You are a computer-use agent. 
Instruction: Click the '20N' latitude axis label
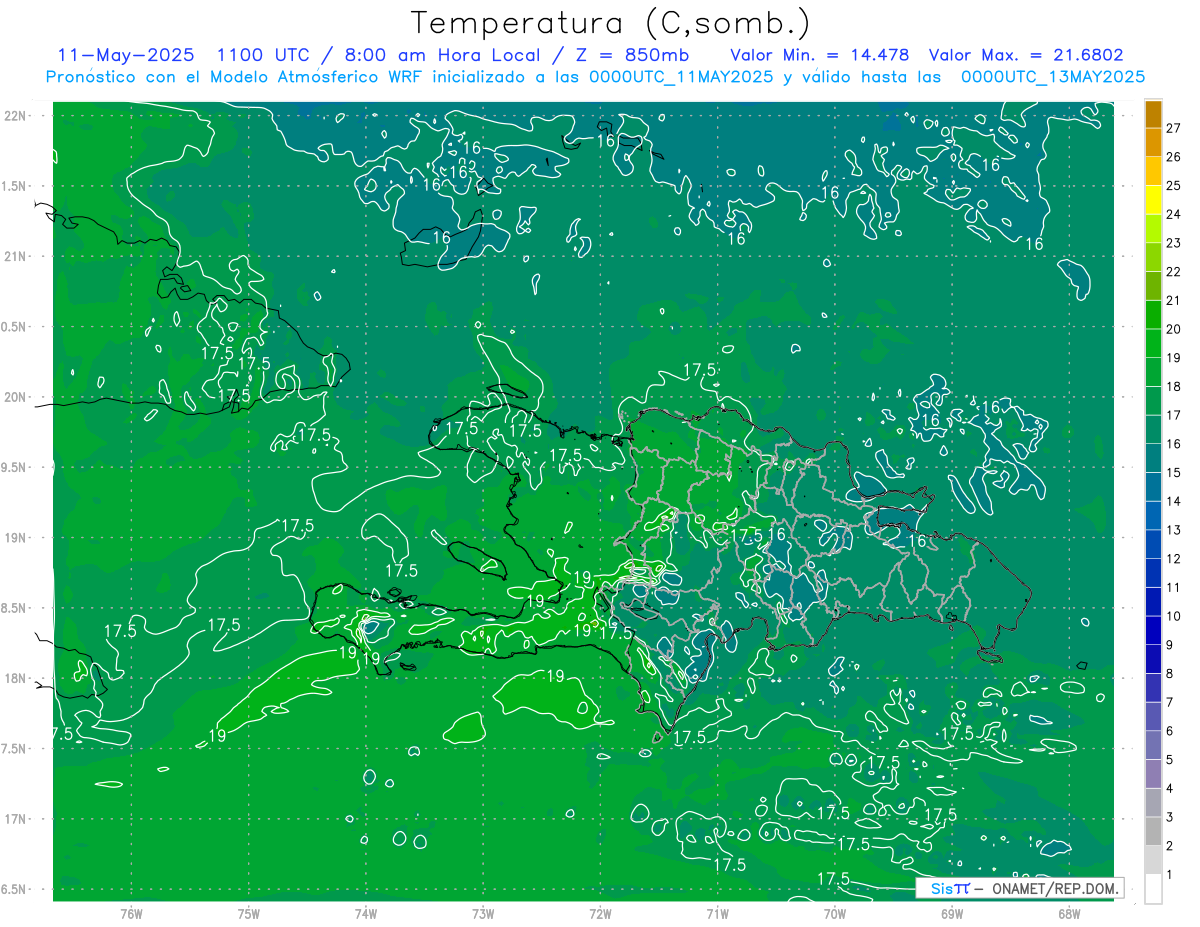(x=16, y=397)
